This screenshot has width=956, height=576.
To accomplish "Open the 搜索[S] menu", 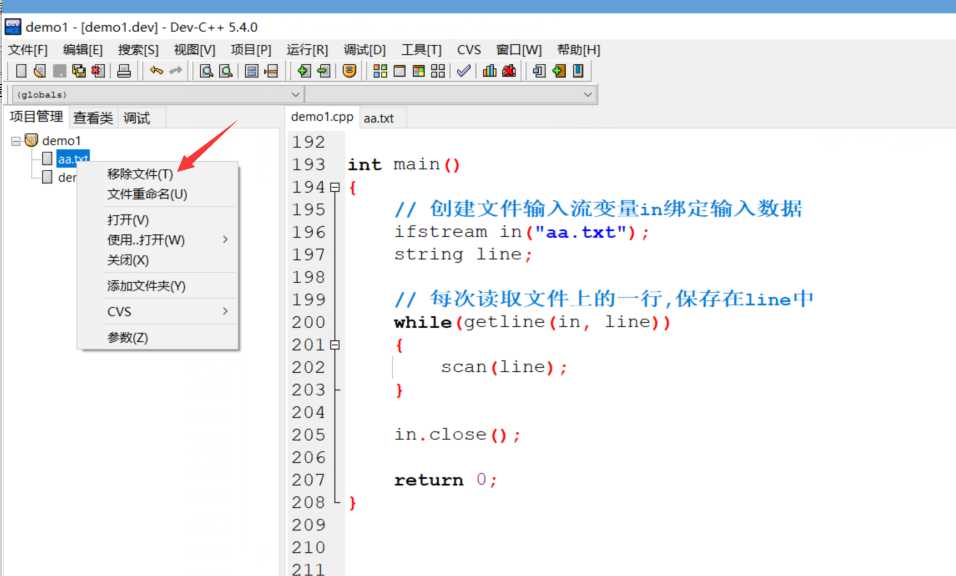I will coord(138,49).
